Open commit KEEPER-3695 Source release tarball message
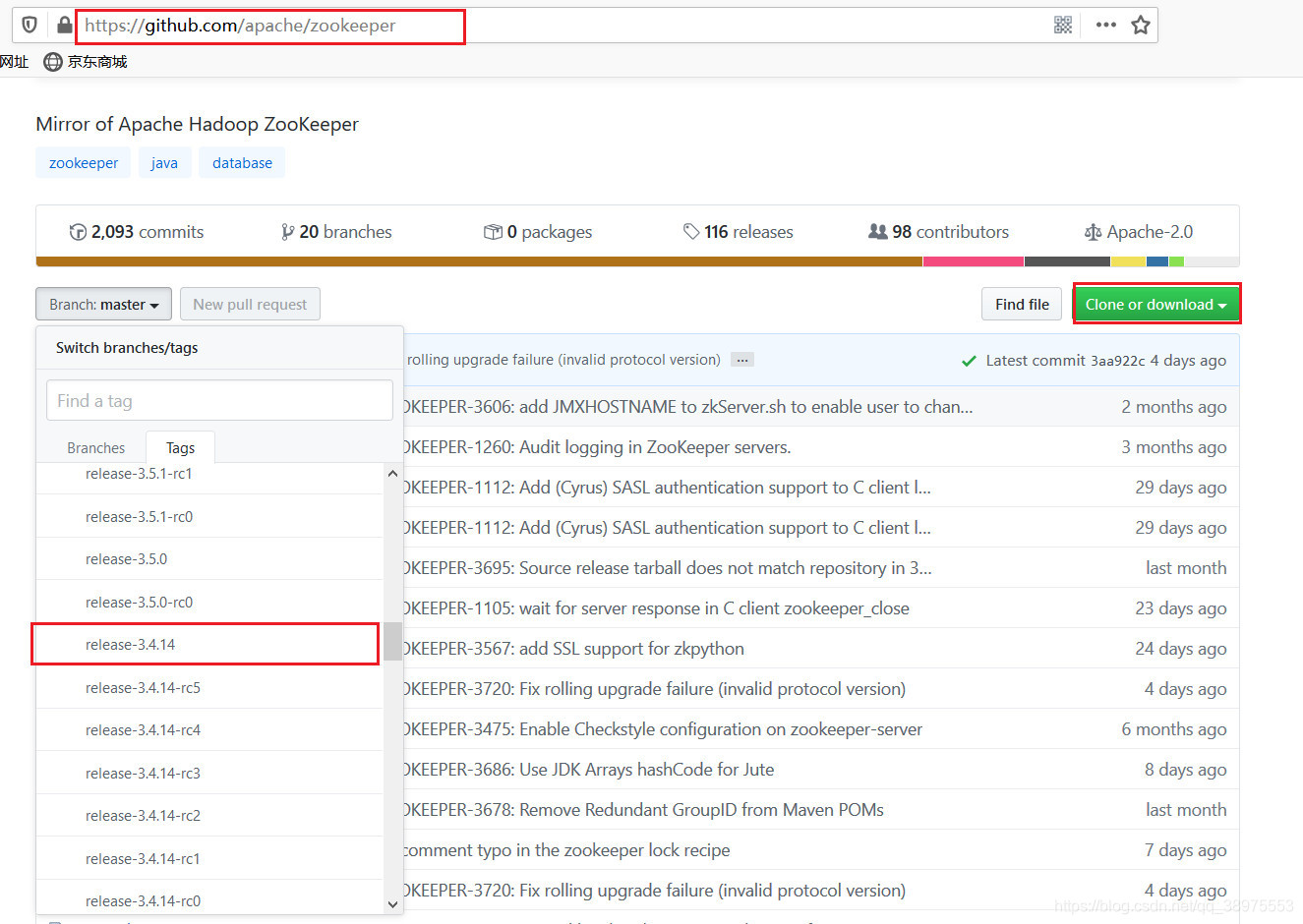This screenshot has height=924, width=1303. (668, 568)
